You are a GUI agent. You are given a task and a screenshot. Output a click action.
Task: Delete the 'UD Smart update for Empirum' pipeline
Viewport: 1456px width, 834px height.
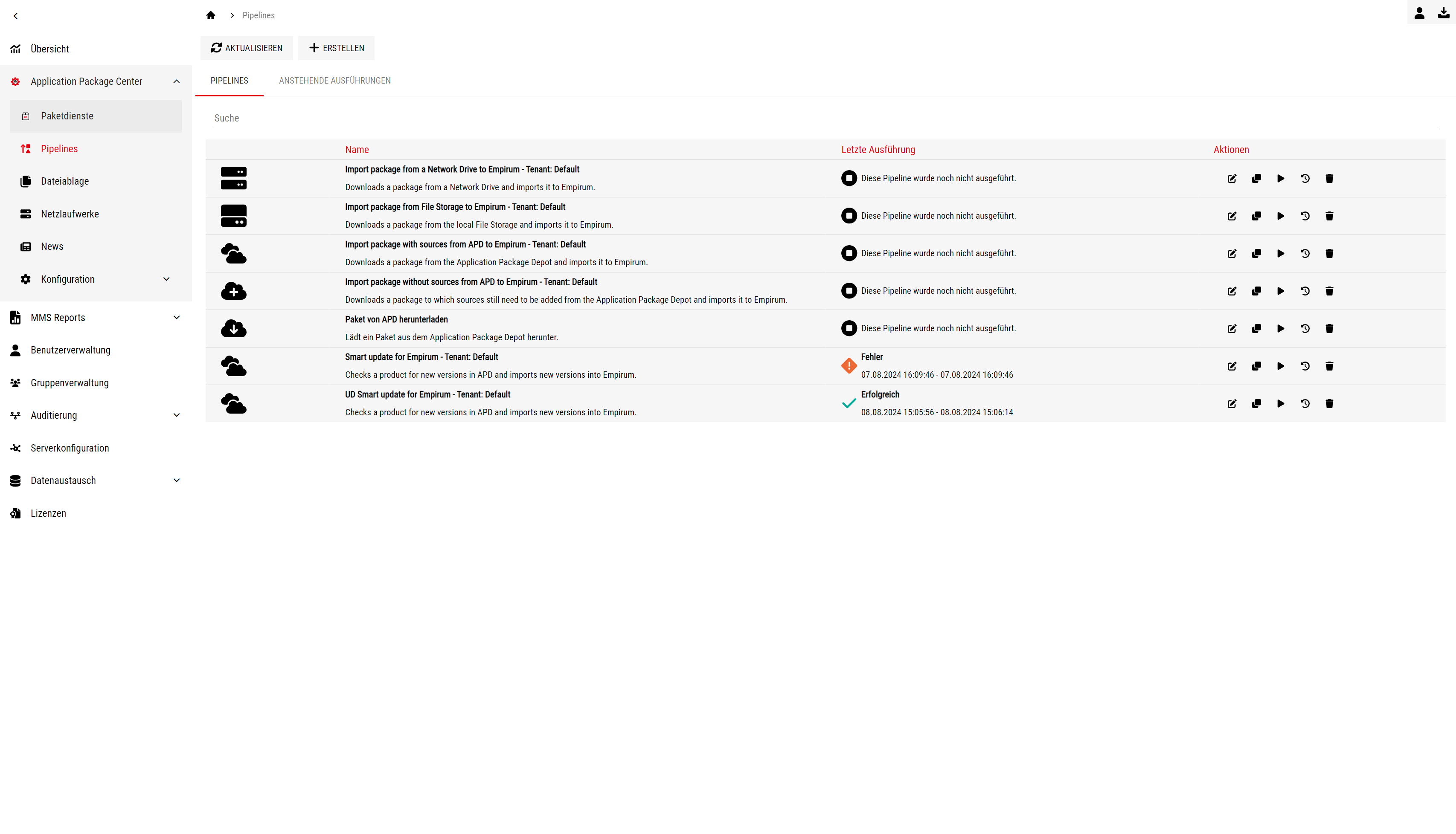click(1329, 404)
